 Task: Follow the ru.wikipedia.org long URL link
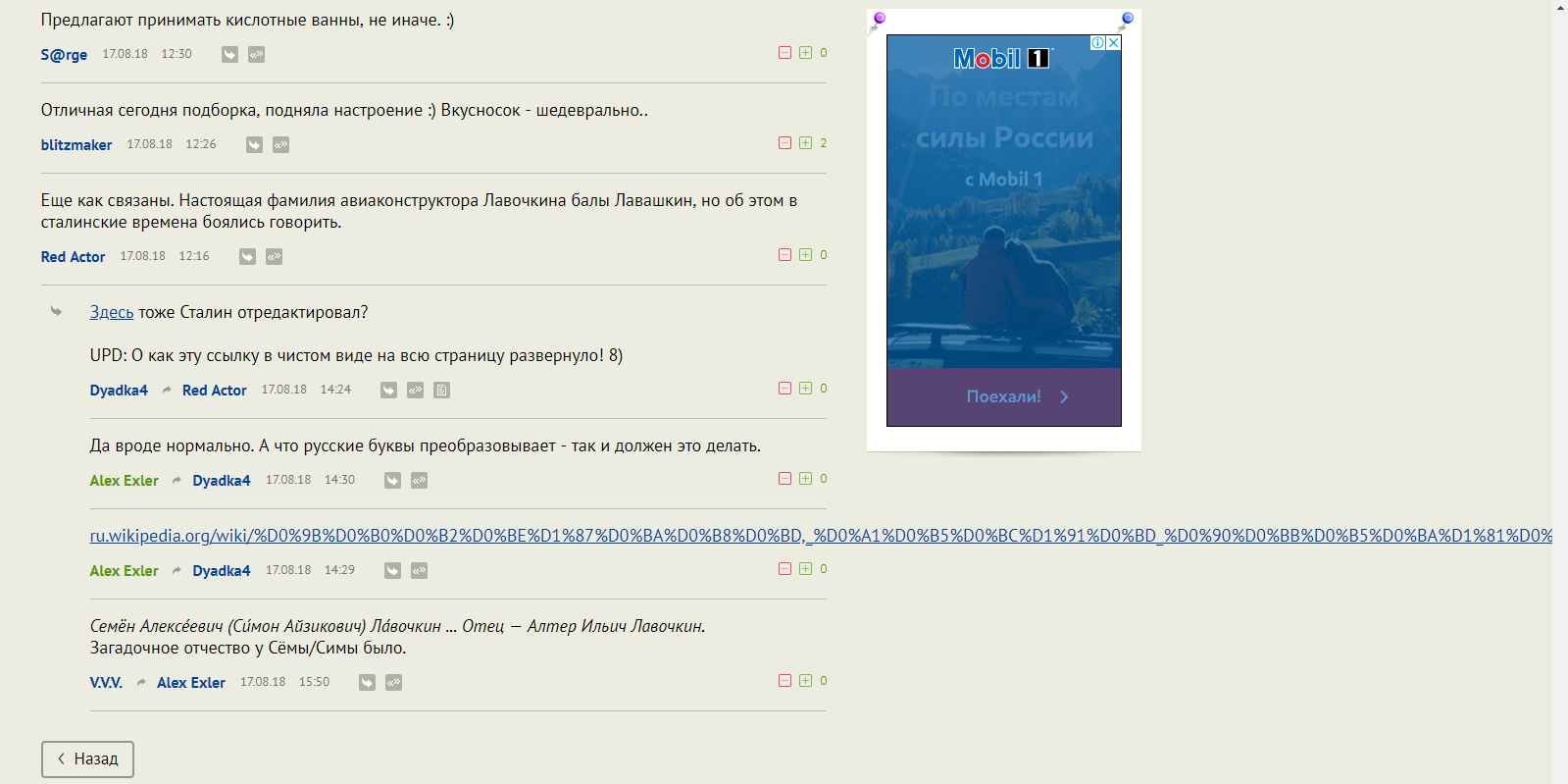(821, 536)
